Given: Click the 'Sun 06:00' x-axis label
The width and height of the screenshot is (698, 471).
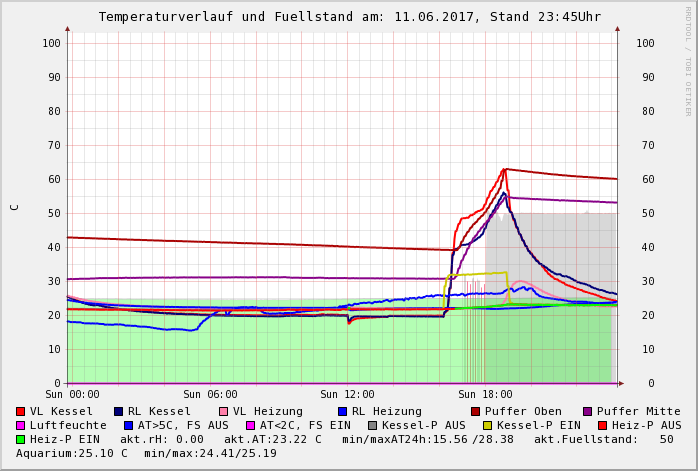Looking at the screenshot, I should 211,395.
